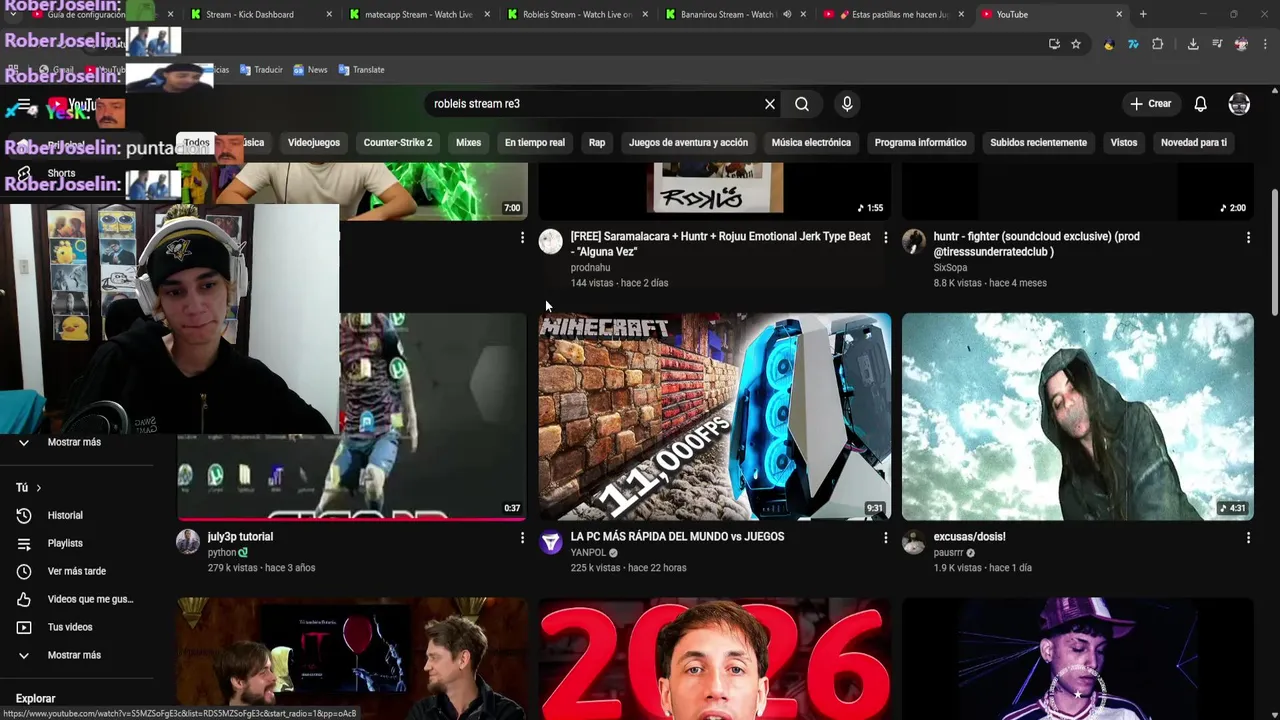
Task: Select the Vistos filter chip
Action: click(1124, 142)
